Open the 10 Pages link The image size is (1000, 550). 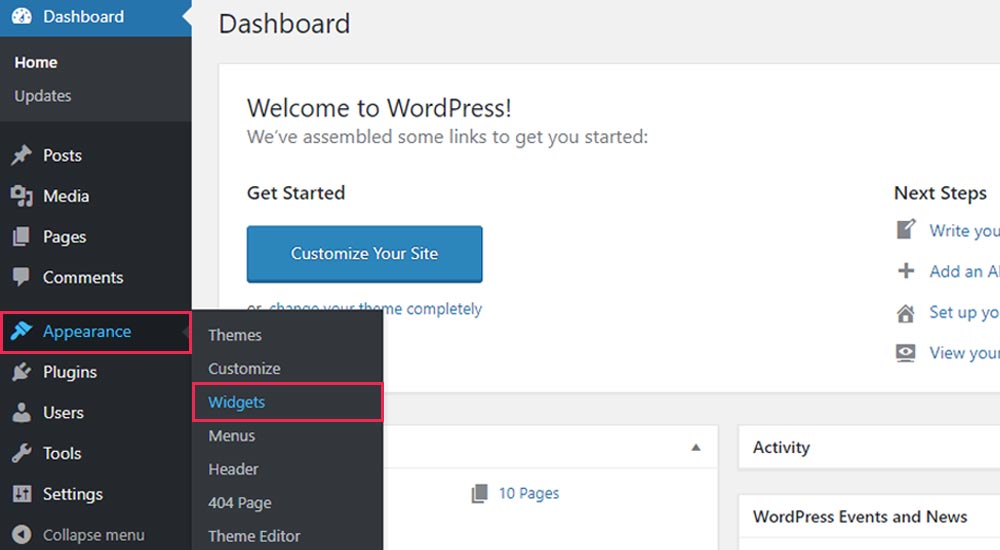point(529,493)
